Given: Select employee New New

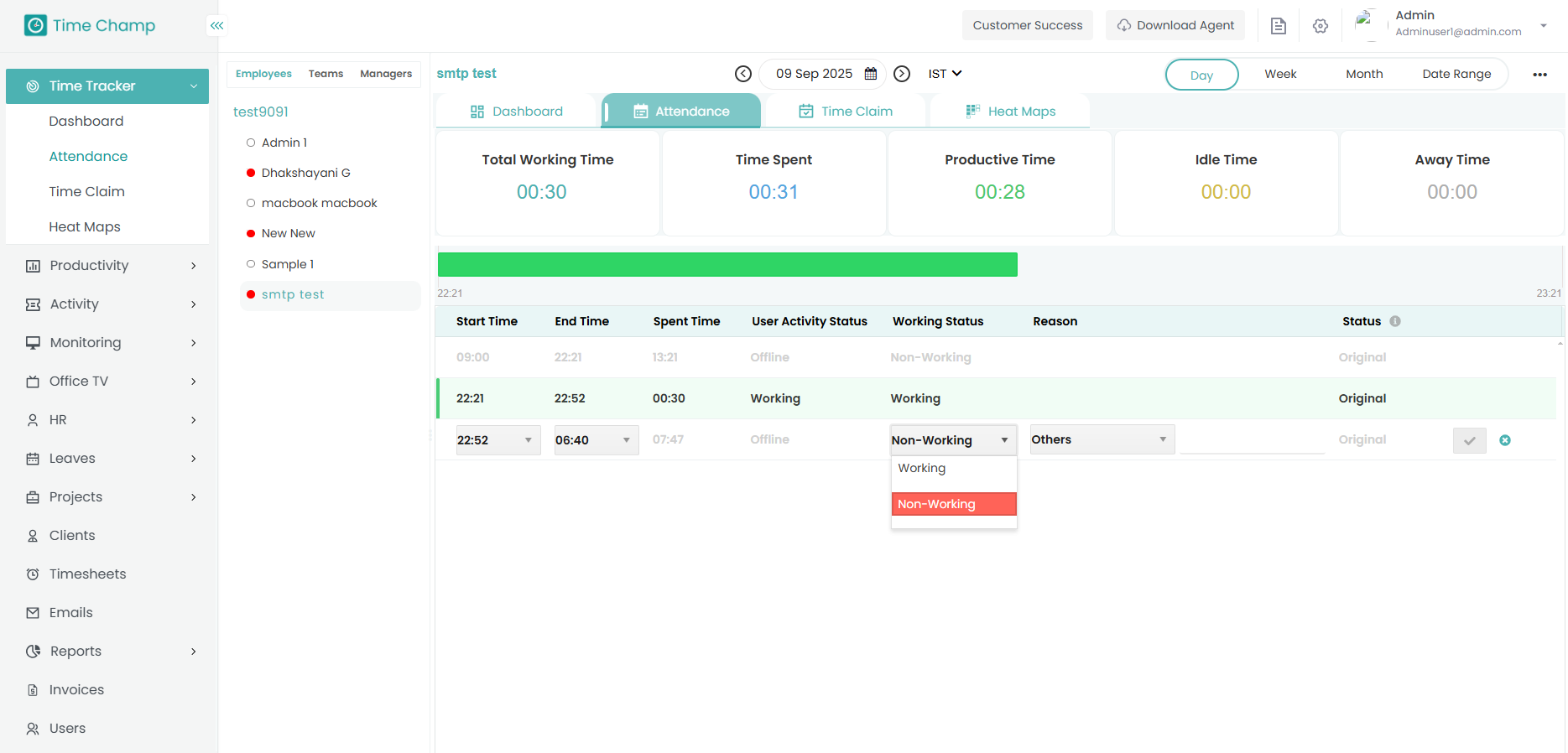Looking at the screenshot, I should click(x=288, y=233).
